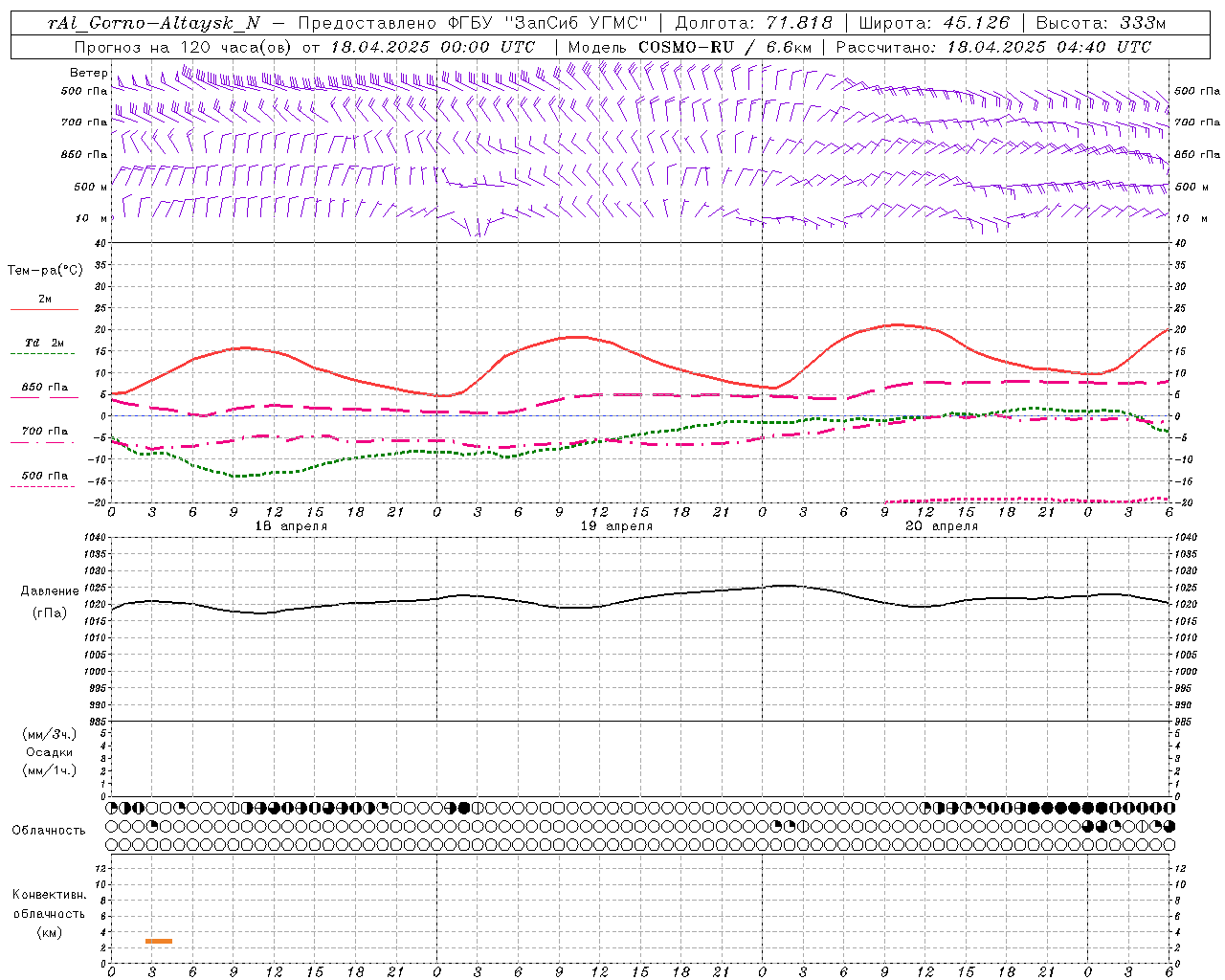
Task: Click '1040' on left pressure axis
Action: (94, 538)
